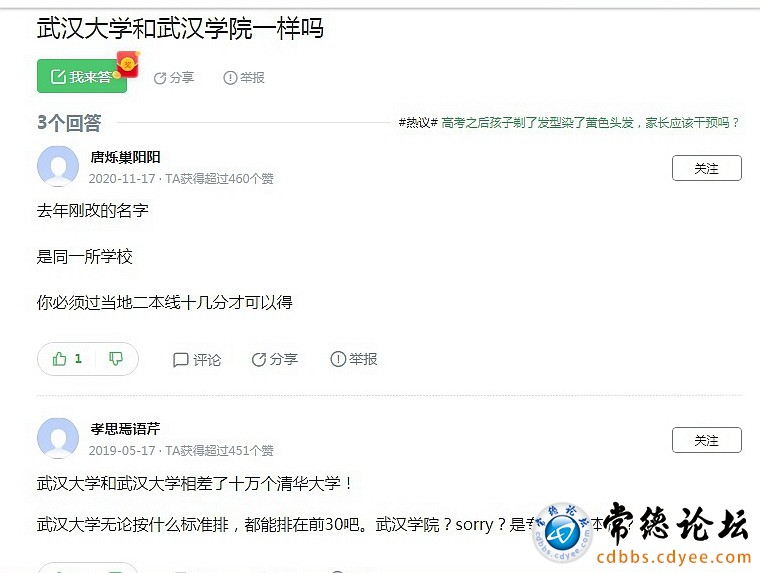Open avatar of user 孝思焉语芹
This screenshot has height=573, width=760.
point(58,438)
